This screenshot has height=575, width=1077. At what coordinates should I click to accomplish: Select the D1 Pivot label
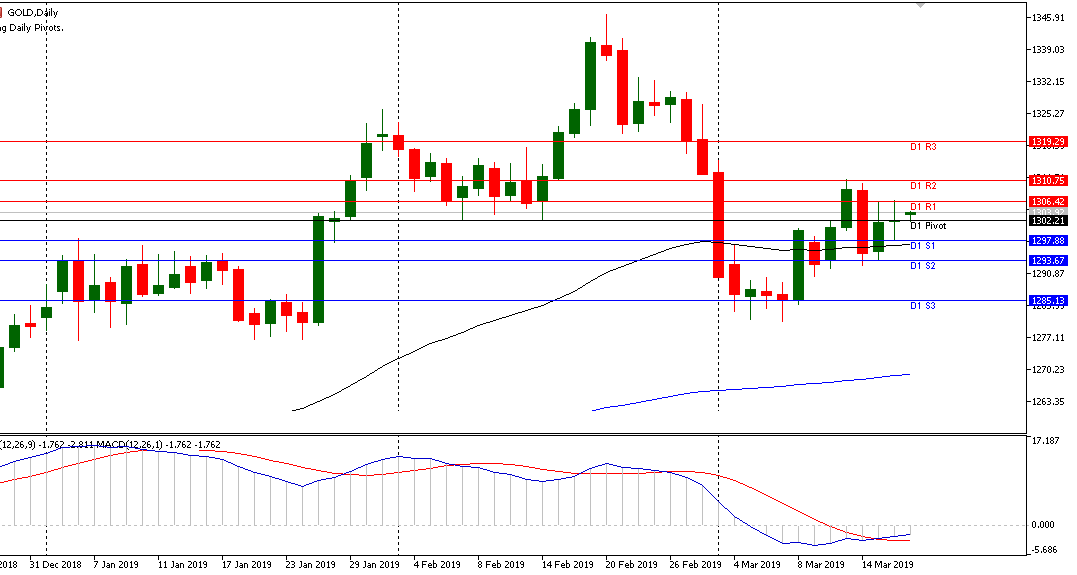[927, 226]
